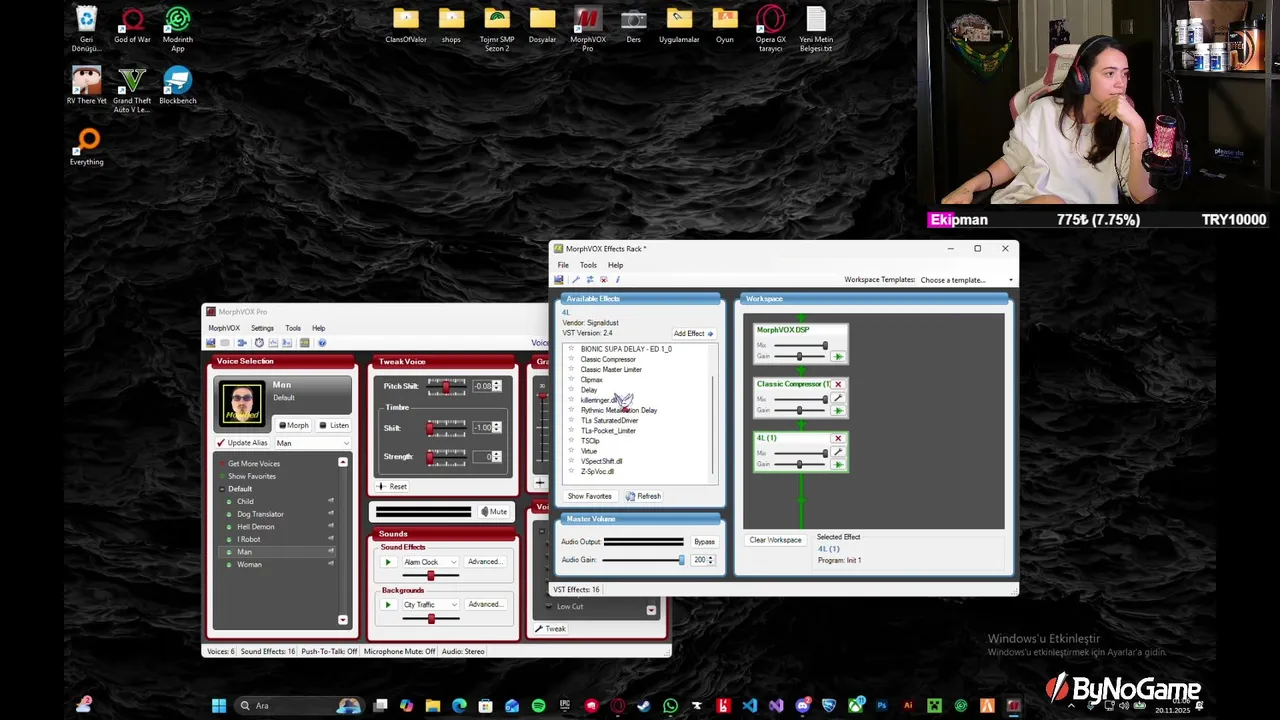Image resolution: width=1280 pixels, height=720 pixels.
Task: Play Alarm Clock sound effect
Action: coord(388,562)
